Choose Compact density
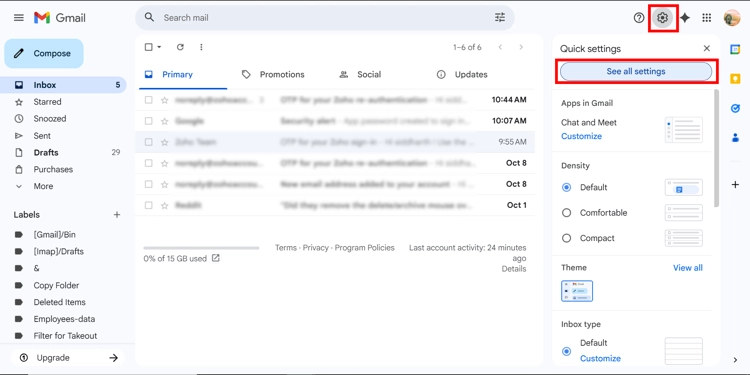This screenshot has height=375, width=750. pos(566,238)
